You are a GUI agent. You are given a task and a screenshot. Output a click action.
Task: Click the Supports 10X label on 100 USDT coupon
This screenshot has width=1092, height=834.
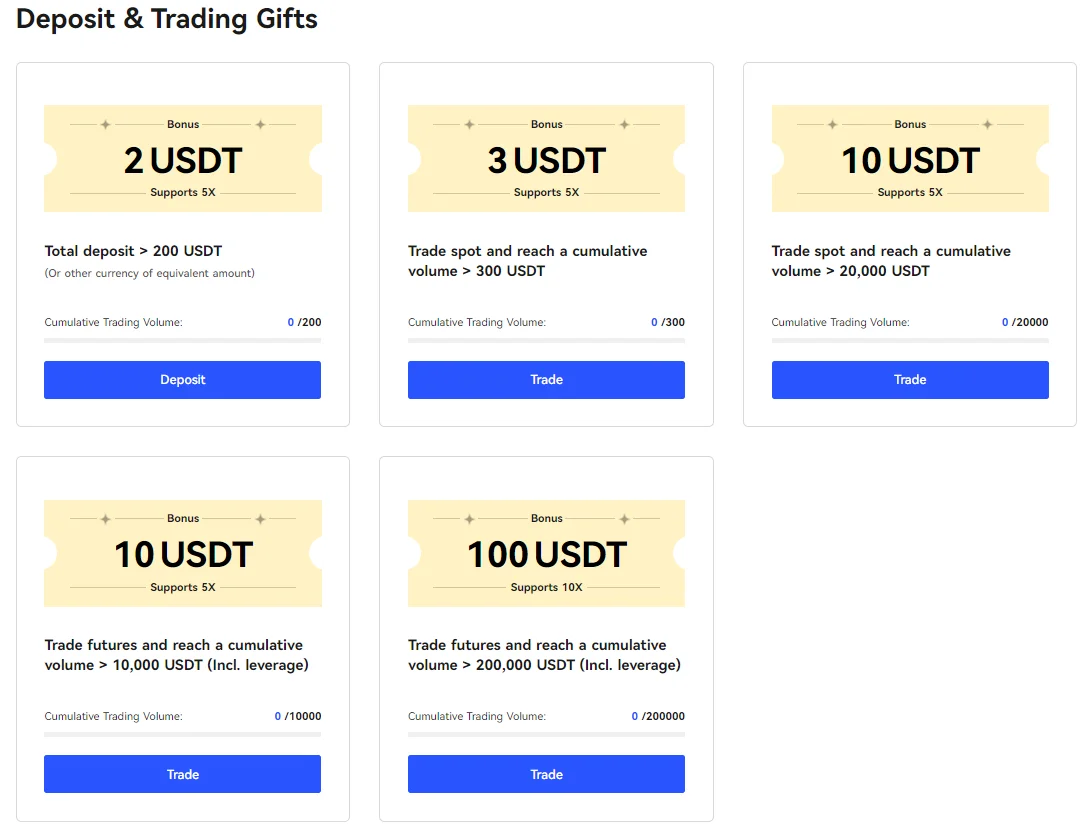[x=546, y=586]
